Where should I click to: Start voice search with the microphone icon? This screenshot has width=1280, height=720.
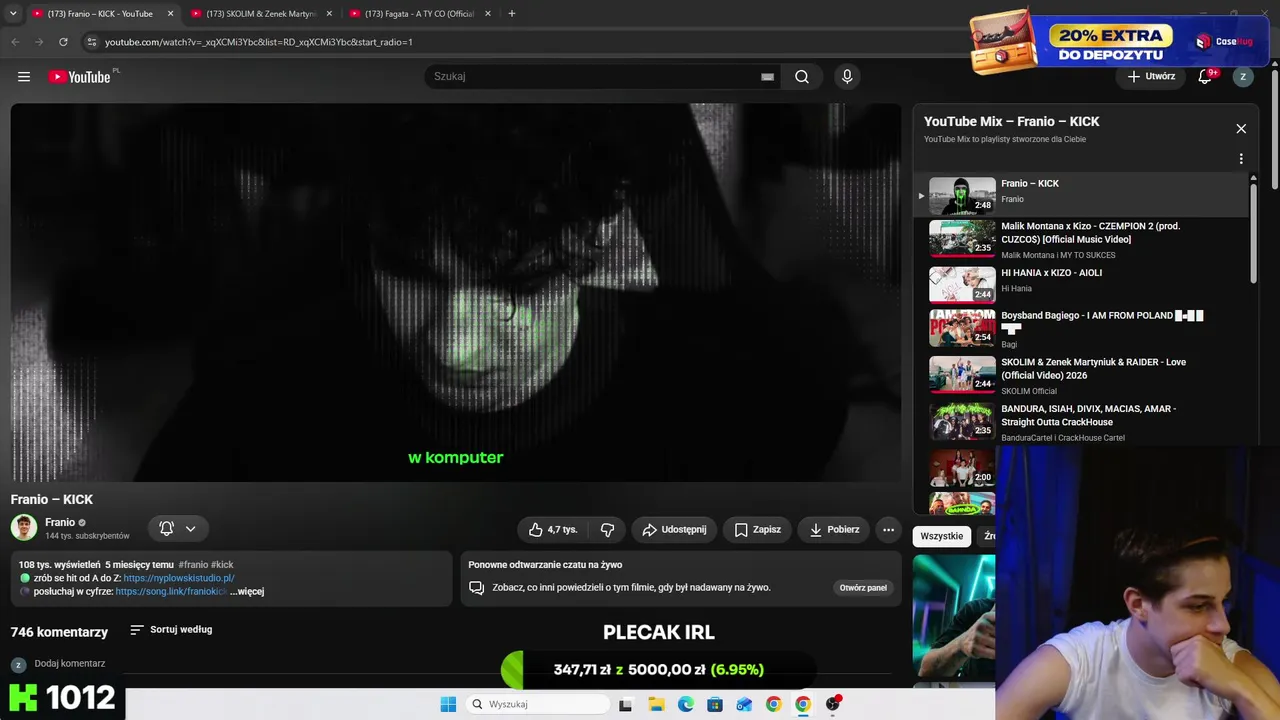pyautogui.click(x=847, y=77)
